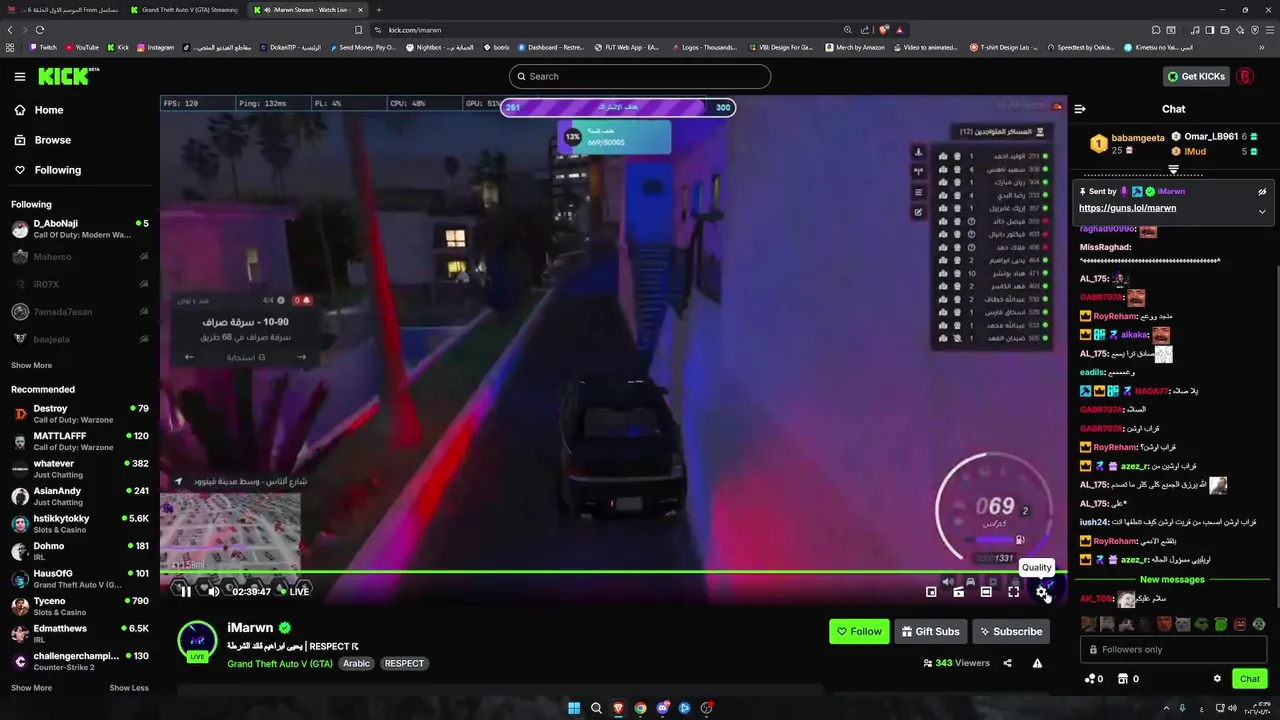Viewport: 1280px width, 720px height.
Task: Open D_AboNaji in the Following list
Action: pos(80,229)
